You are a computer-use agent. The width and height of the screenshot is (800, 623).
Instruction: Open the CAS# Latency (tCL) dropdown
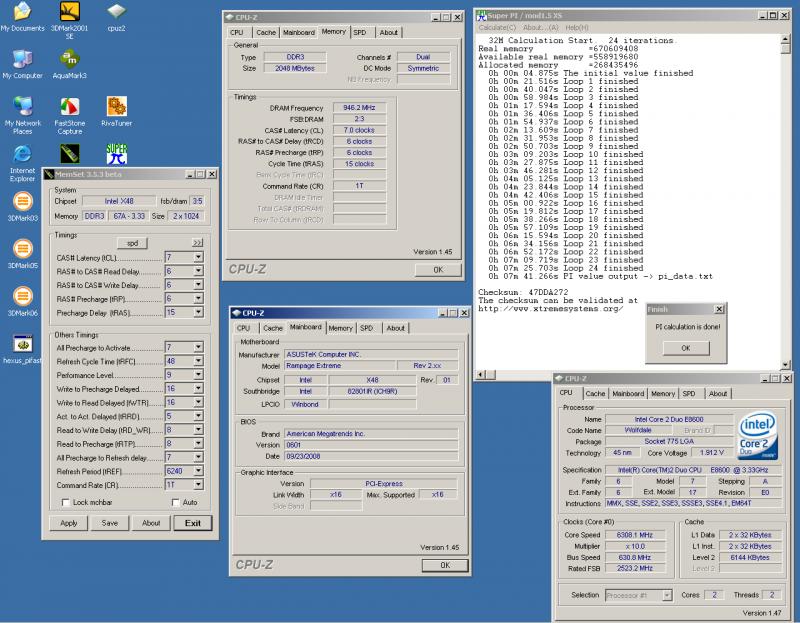(198, 257)
